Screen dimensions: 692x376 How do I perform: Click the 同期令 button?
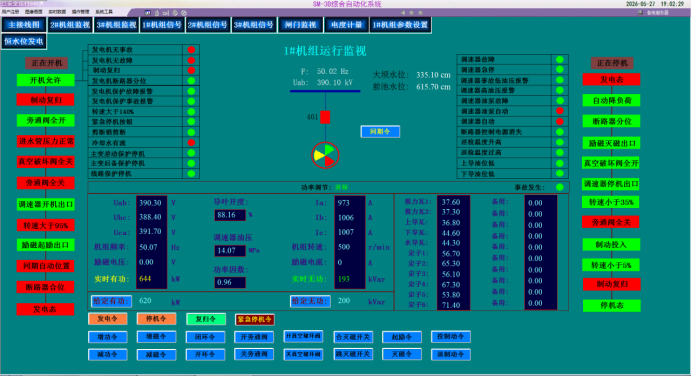point(380,132)
